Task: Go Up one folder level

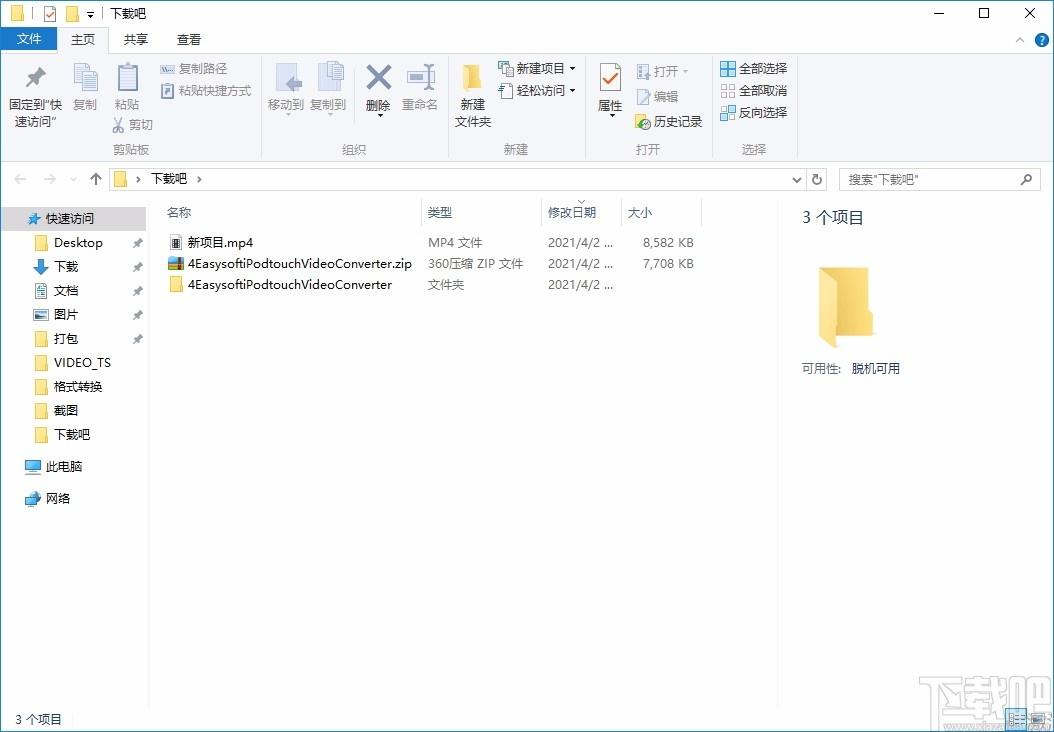Action: 95,179
